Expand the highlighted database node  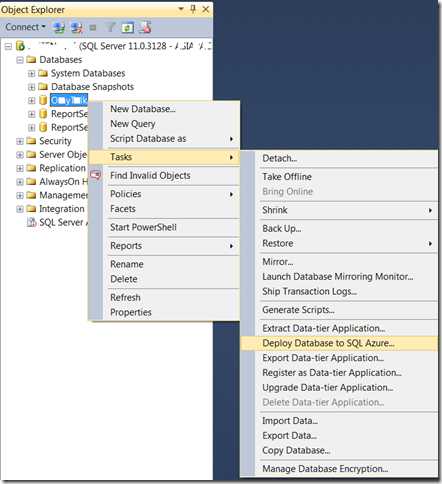[31, 100]
